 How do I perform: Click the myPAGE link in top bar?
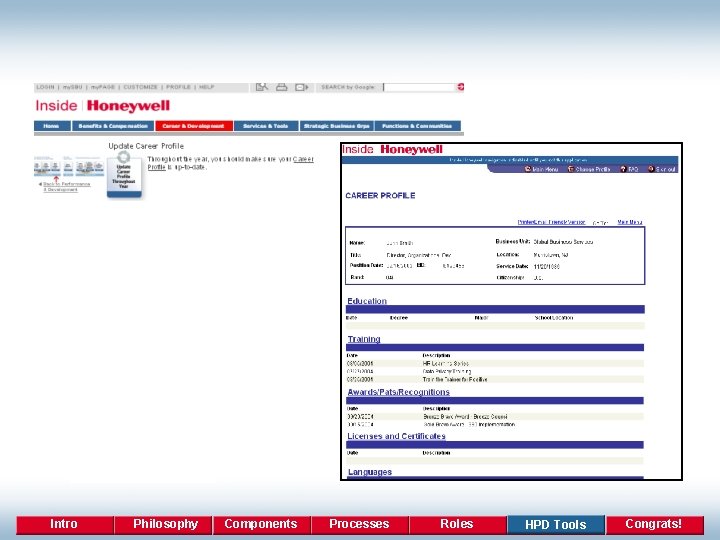[103, 87]
